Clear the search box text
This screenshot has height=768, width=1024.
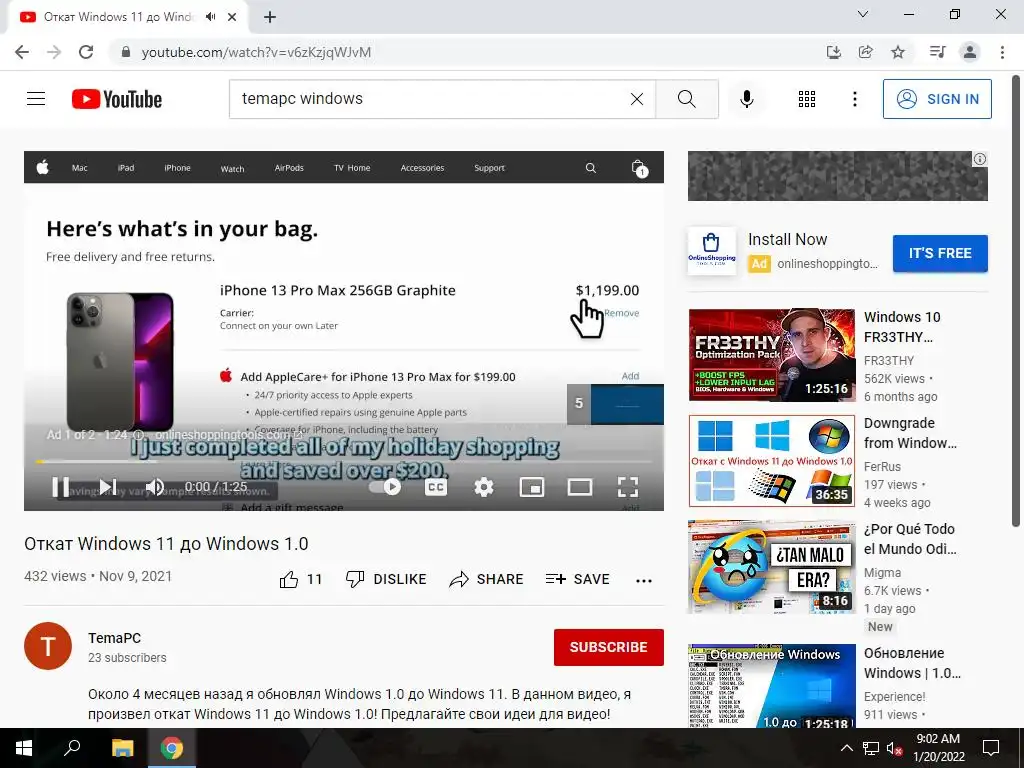[637, 99]
